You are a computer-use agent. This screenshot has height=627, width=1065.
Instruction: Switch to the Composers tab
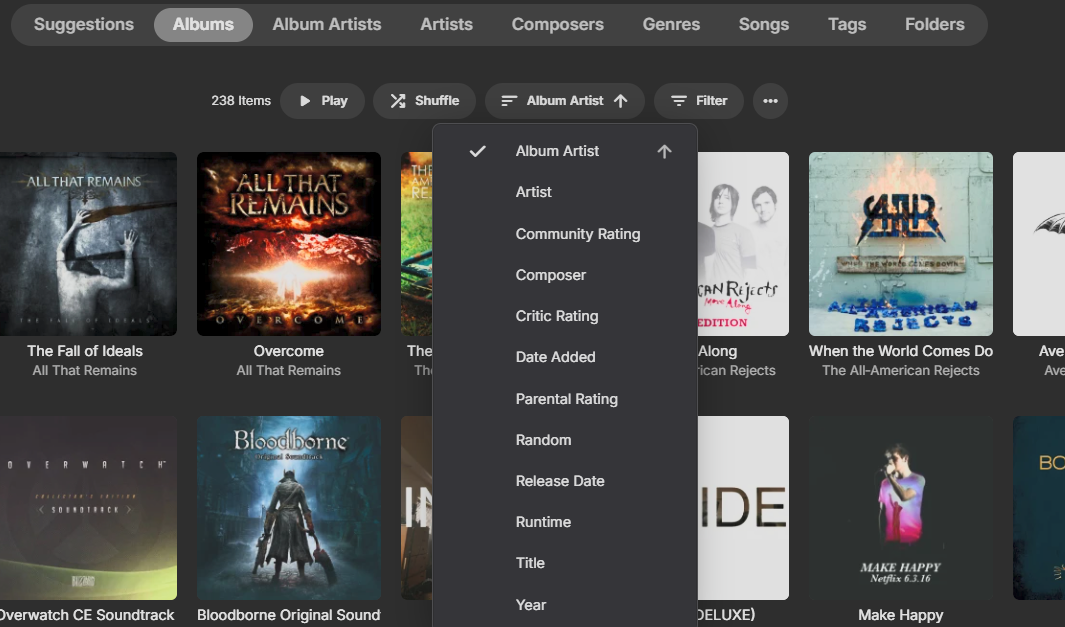558,24
